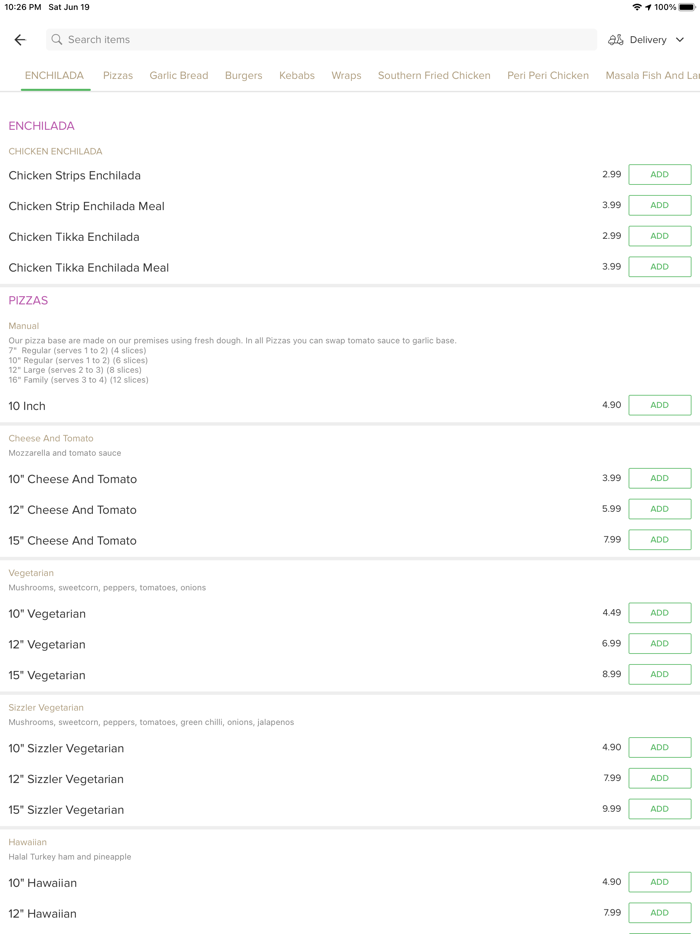The image size is (700, 934).
Task: Add the 10 Inch pizza
Action: (x=659, y=405)
